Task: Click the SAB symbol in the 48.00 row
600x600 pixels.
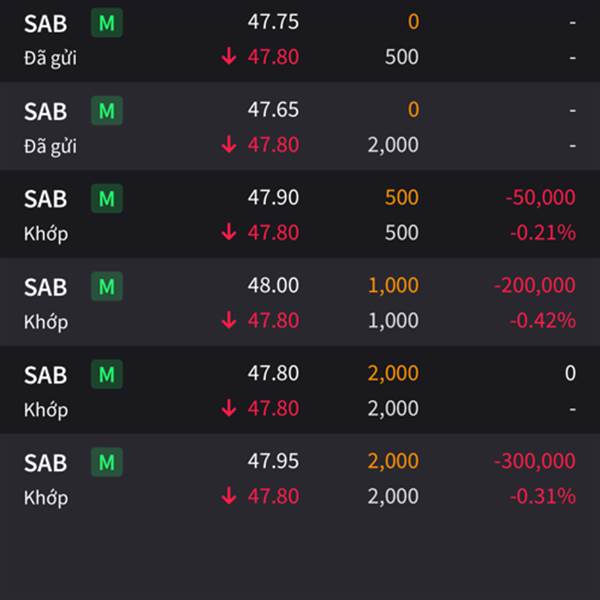Action: pos(46,287)
